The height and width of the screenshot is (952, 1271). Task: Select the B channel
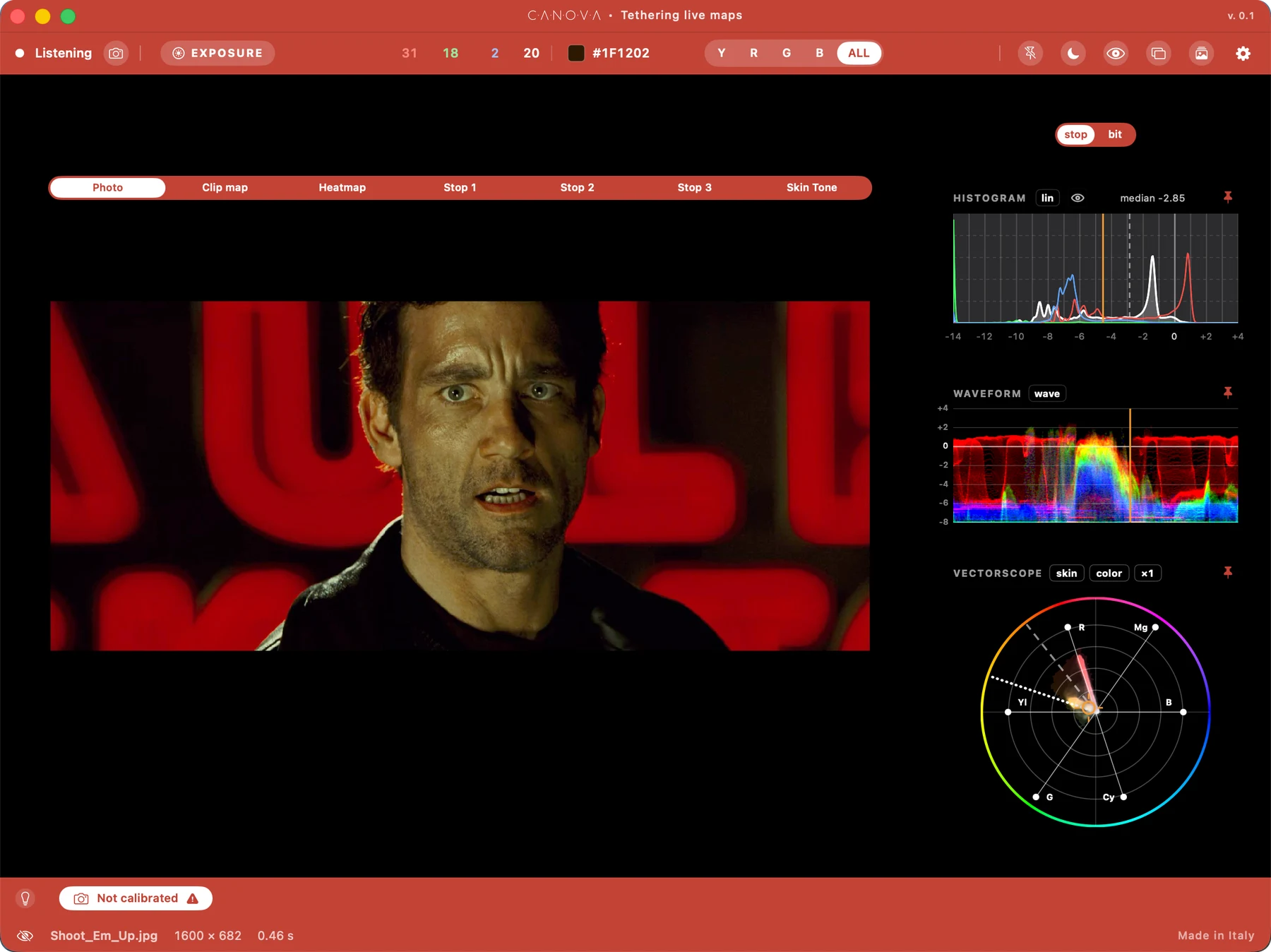(x=819, y=53)
